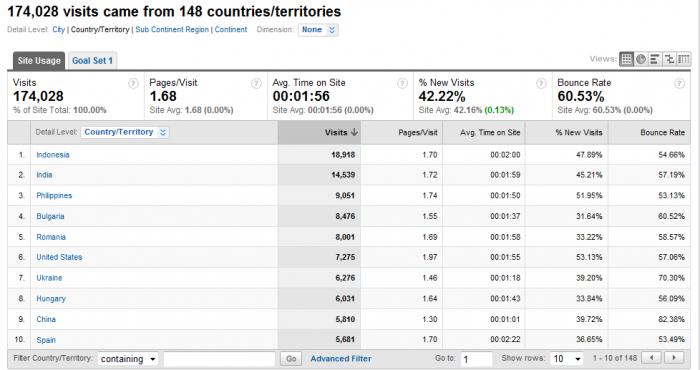700x370 pixels.
Task: Click Spain's time on site 00:02:22
Action: (505, 339)
